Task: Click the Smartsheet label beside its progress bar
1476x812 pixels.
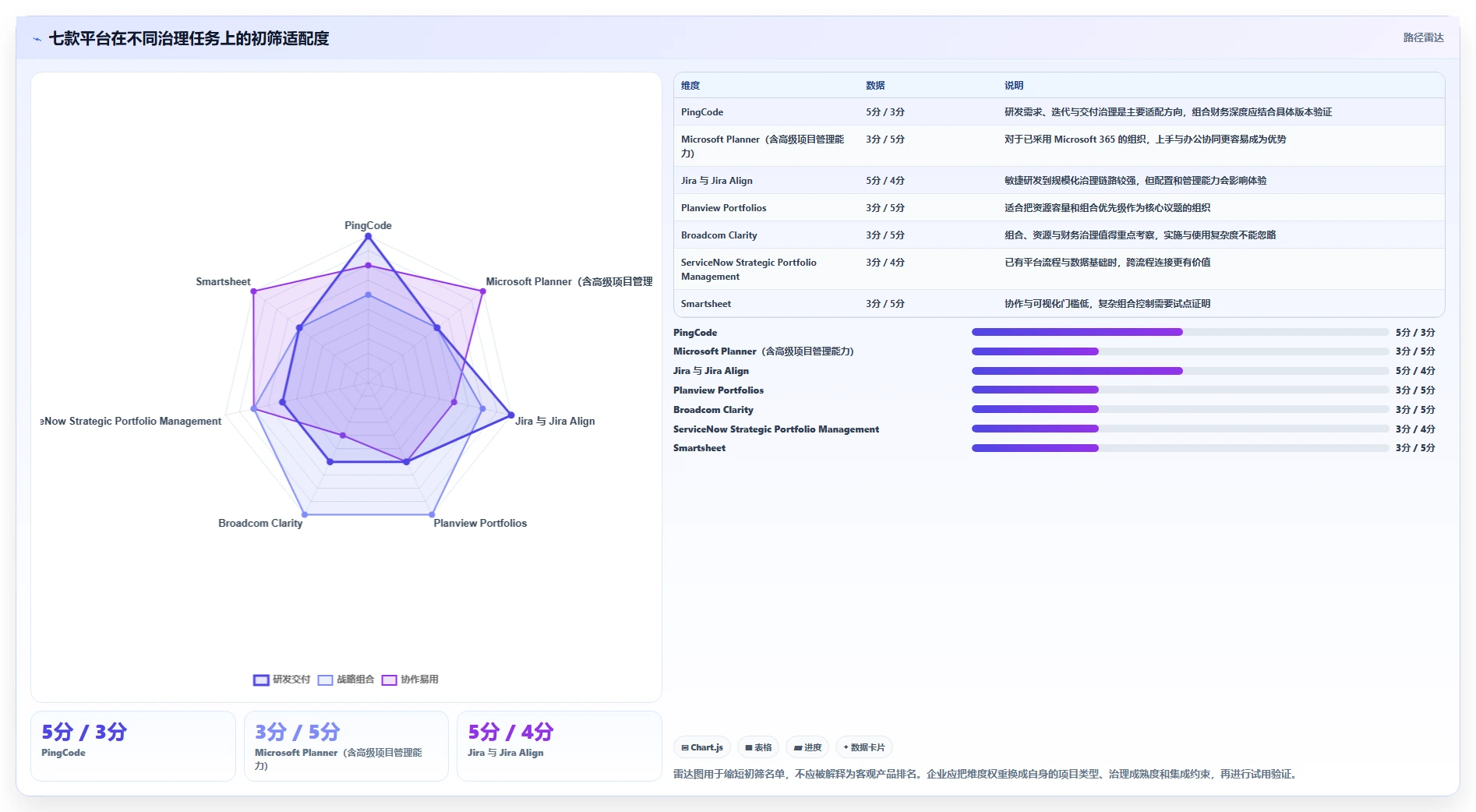Action: 699,448
